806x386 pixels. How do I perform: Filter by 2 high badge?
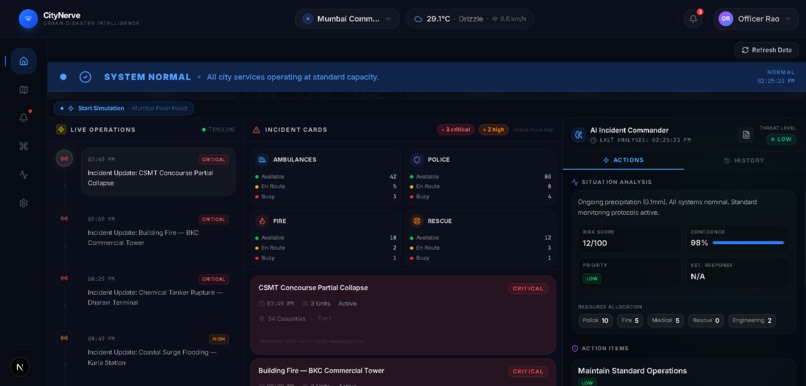tap(493, 130)
